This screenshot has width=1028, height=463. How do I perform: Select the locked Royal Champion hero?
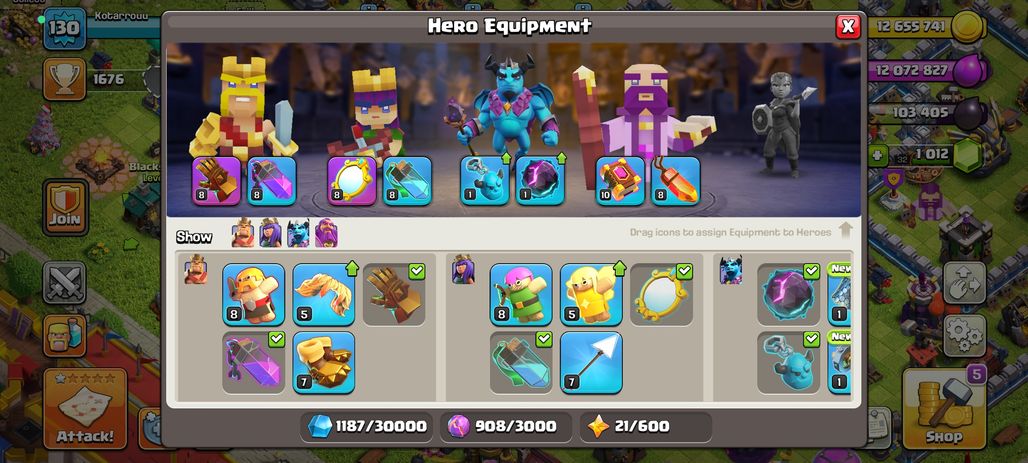(781, 123)
